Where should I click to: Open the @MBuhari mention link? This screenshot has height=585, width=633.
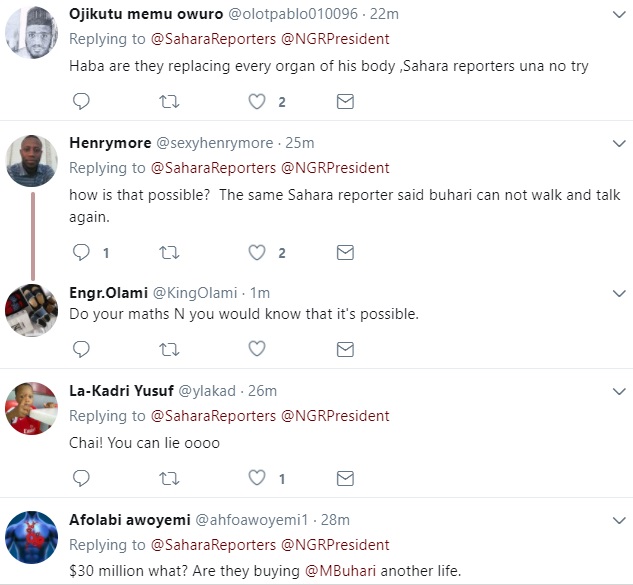click(340, 571)
